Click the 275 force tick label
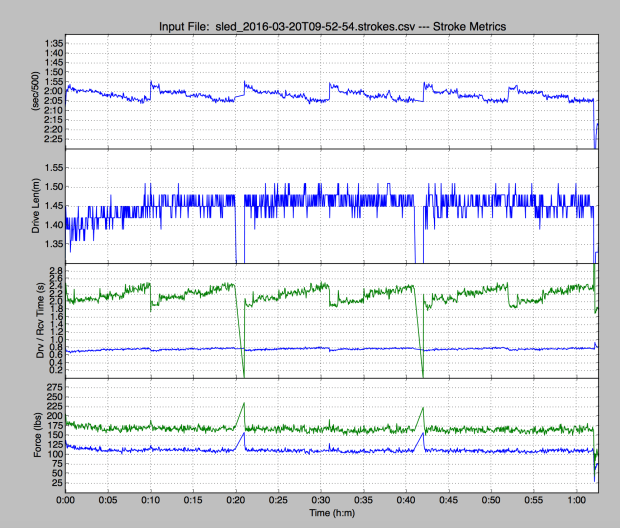 [x=53, y=387]
